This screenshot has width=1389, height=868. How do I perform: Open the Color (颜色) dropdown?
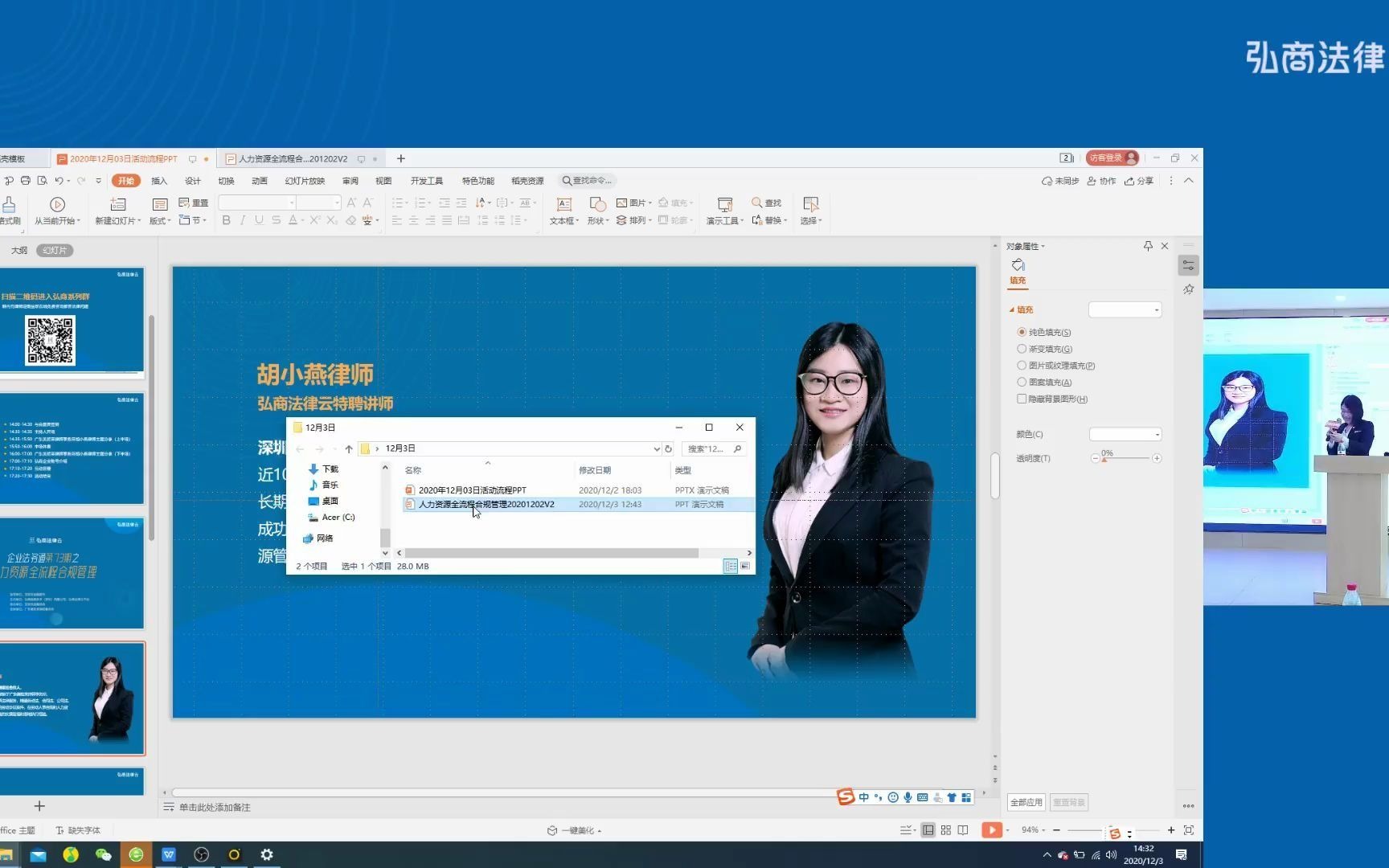click(1125, 434)
